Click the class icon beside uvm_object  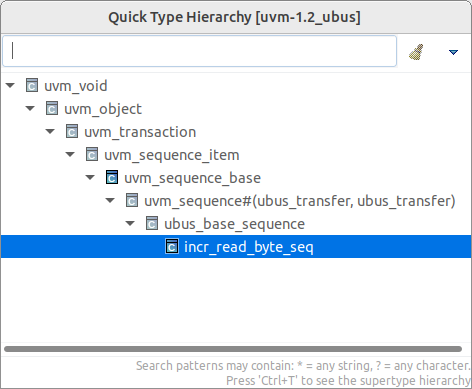[52, 108]
